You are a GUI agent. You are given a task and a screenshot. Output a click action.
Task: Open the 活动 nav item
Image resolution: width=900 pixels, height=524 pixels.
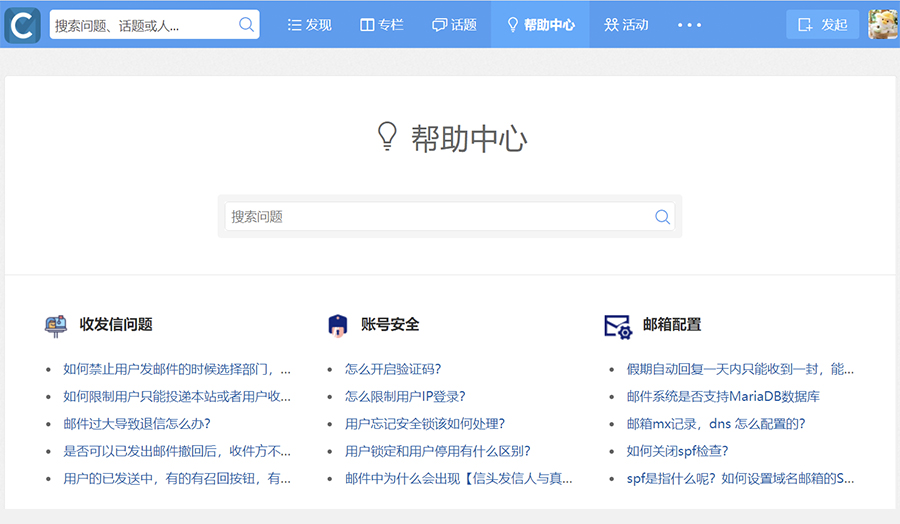pyautogui.click(x=626, y=25)
